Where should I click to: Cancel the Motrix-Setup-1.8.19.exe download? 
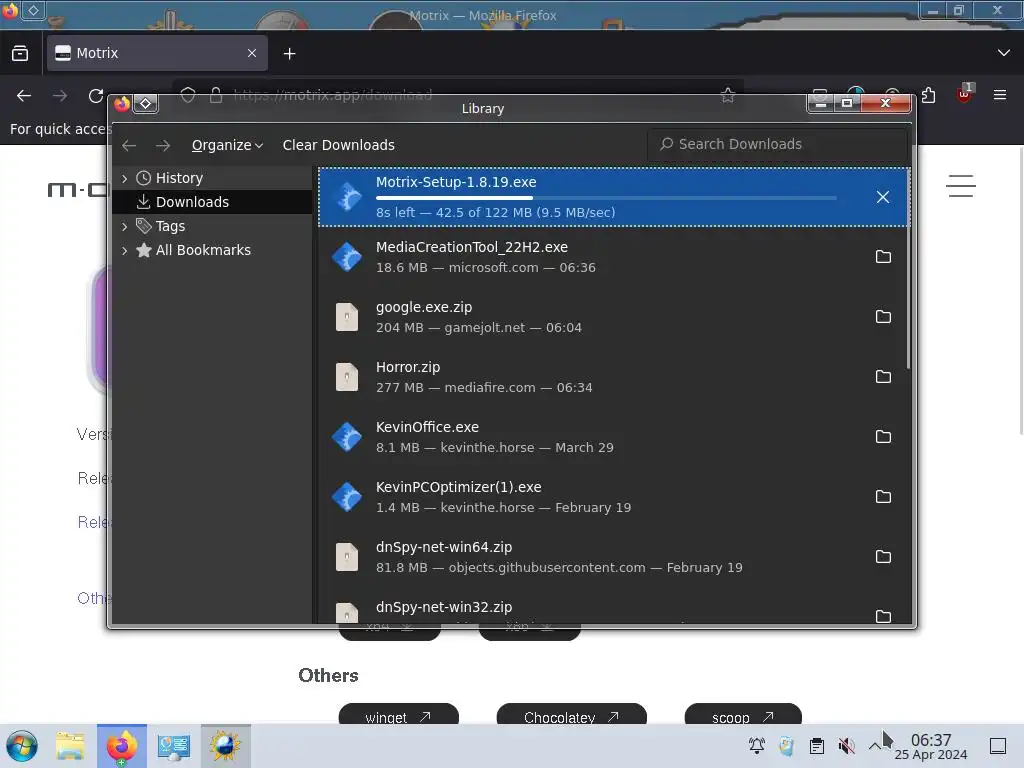tap(882, 197)
